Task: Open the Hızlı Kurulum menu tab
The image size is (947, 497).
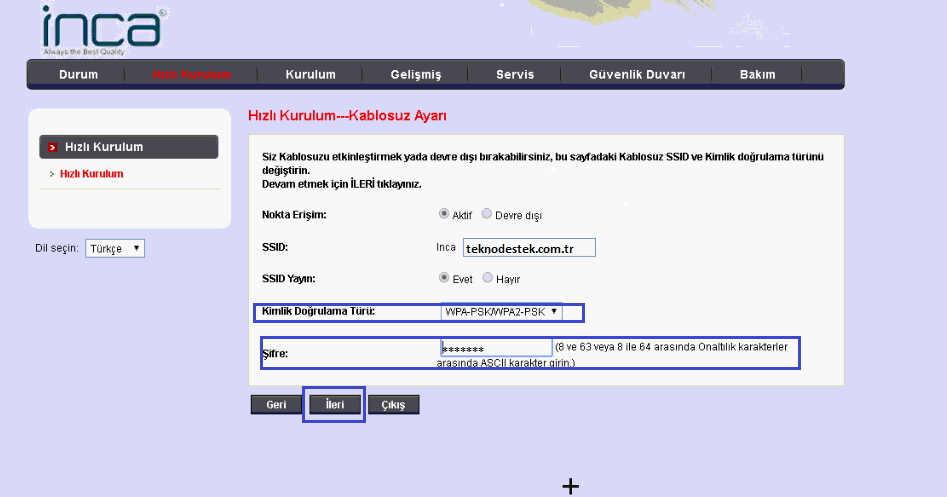Action: point(192,75)
